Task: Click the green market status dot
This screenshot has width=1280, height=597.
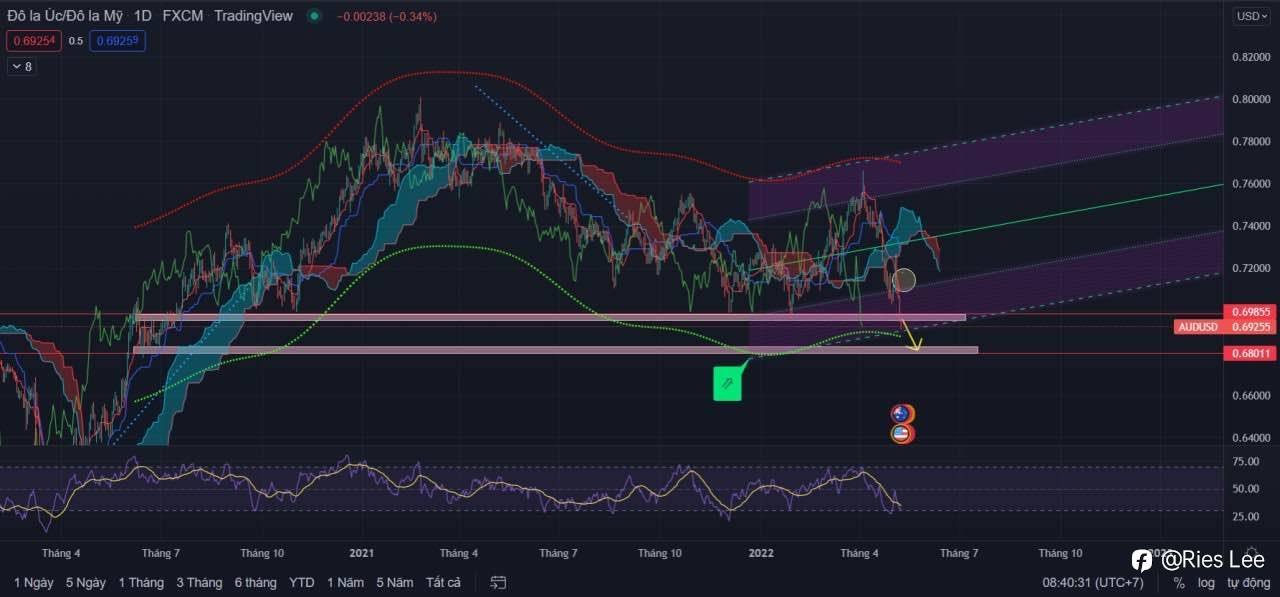Action: coord(315,16)
